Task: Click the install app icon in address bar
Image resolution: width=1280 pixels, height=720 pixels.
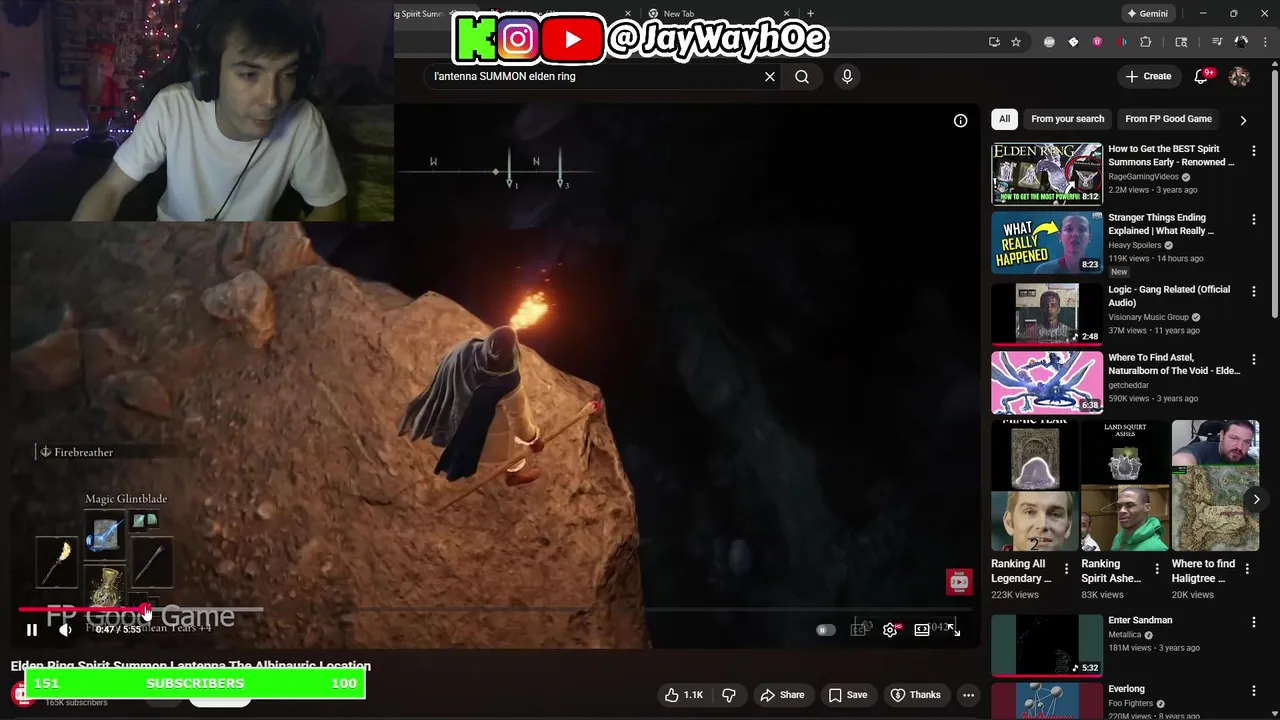Action: click(x=994, y=42)
